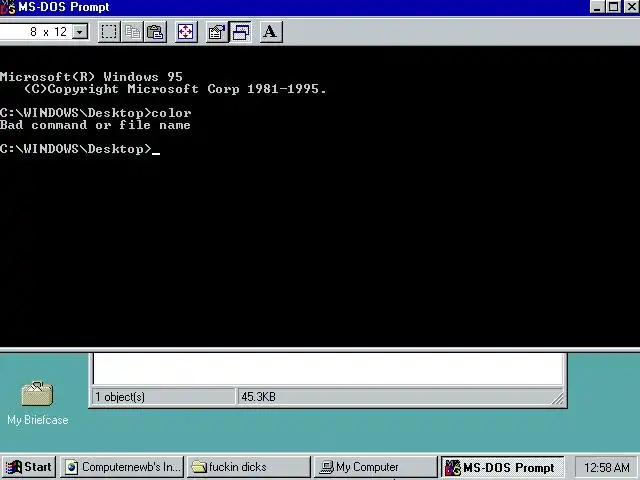Open the Start menu
The width and height of the screenshot is (640, 480).
tap(29, 467)
